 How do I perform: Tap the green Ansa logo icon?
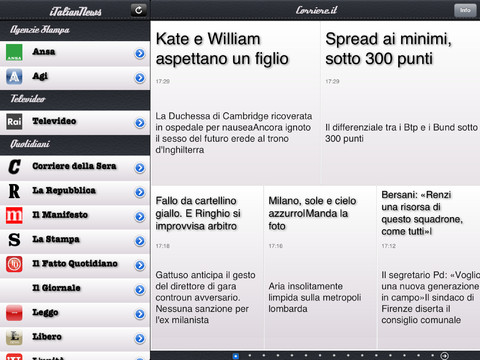coord(14,53)
